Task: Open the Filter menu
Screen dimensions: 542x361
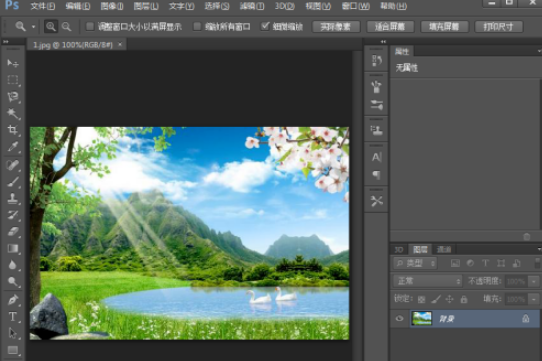Action: pos(252,6)
